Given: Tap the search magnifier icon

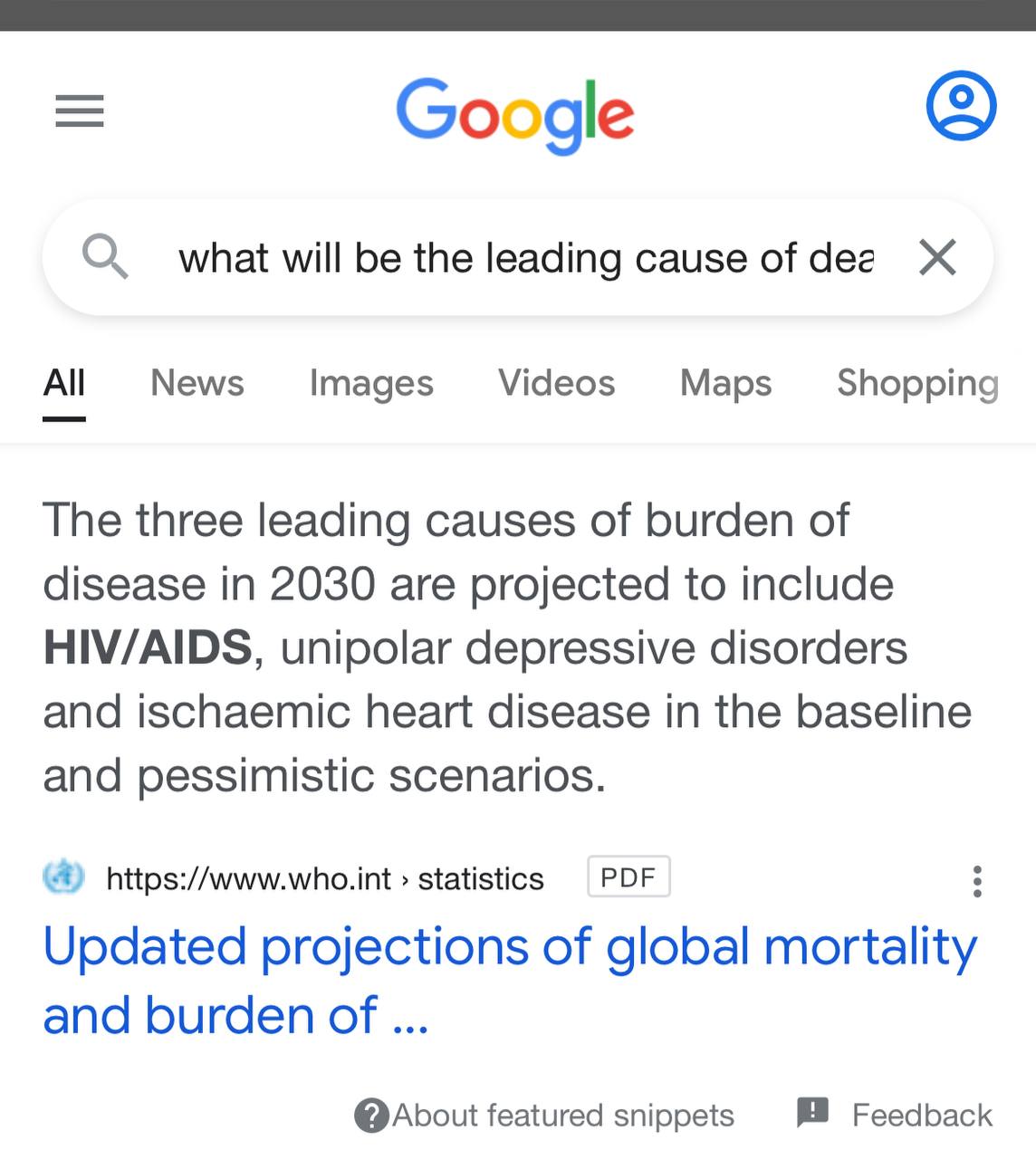Looking at the screenshot, I should click(x=105, y=256).
